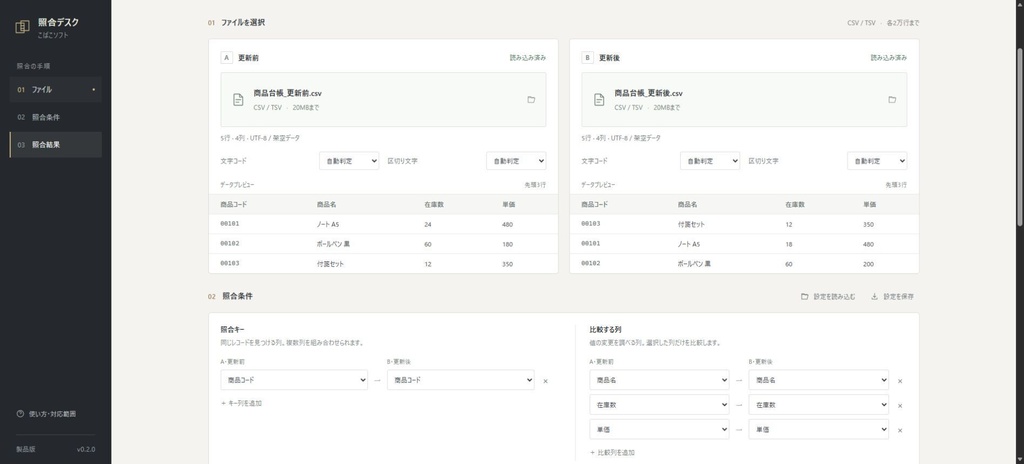Click 読み込み済み status in 更新前 panel
1024x464 pixels.
[528, 58]
